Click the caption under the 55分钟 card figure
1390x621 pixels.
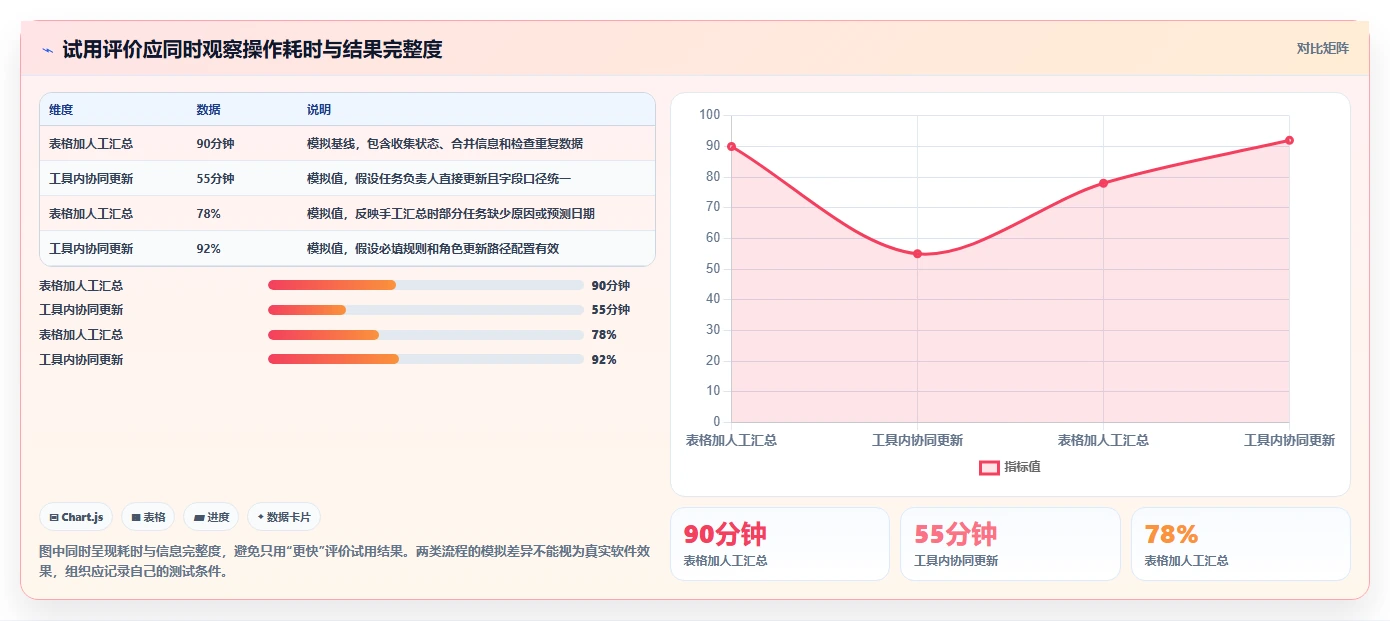pos(956,561)
